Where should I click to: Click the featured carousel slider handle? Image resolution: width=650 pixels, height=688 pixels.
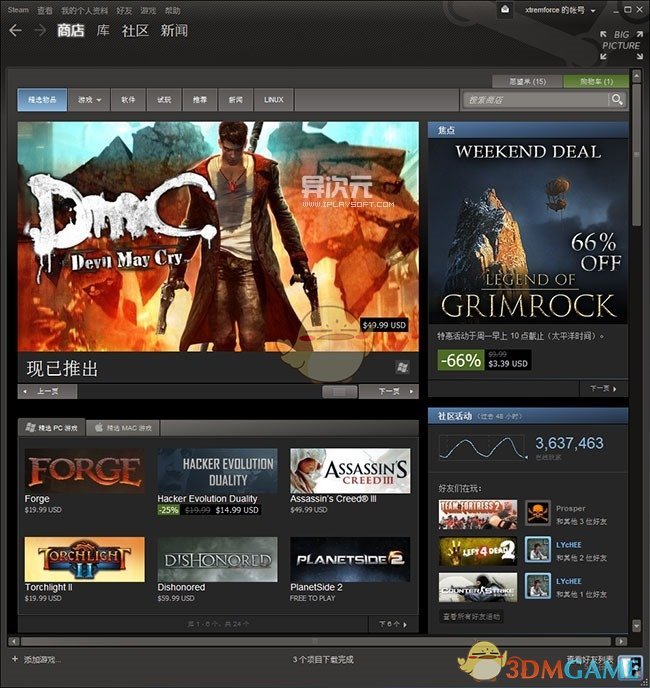pos(339,392)
